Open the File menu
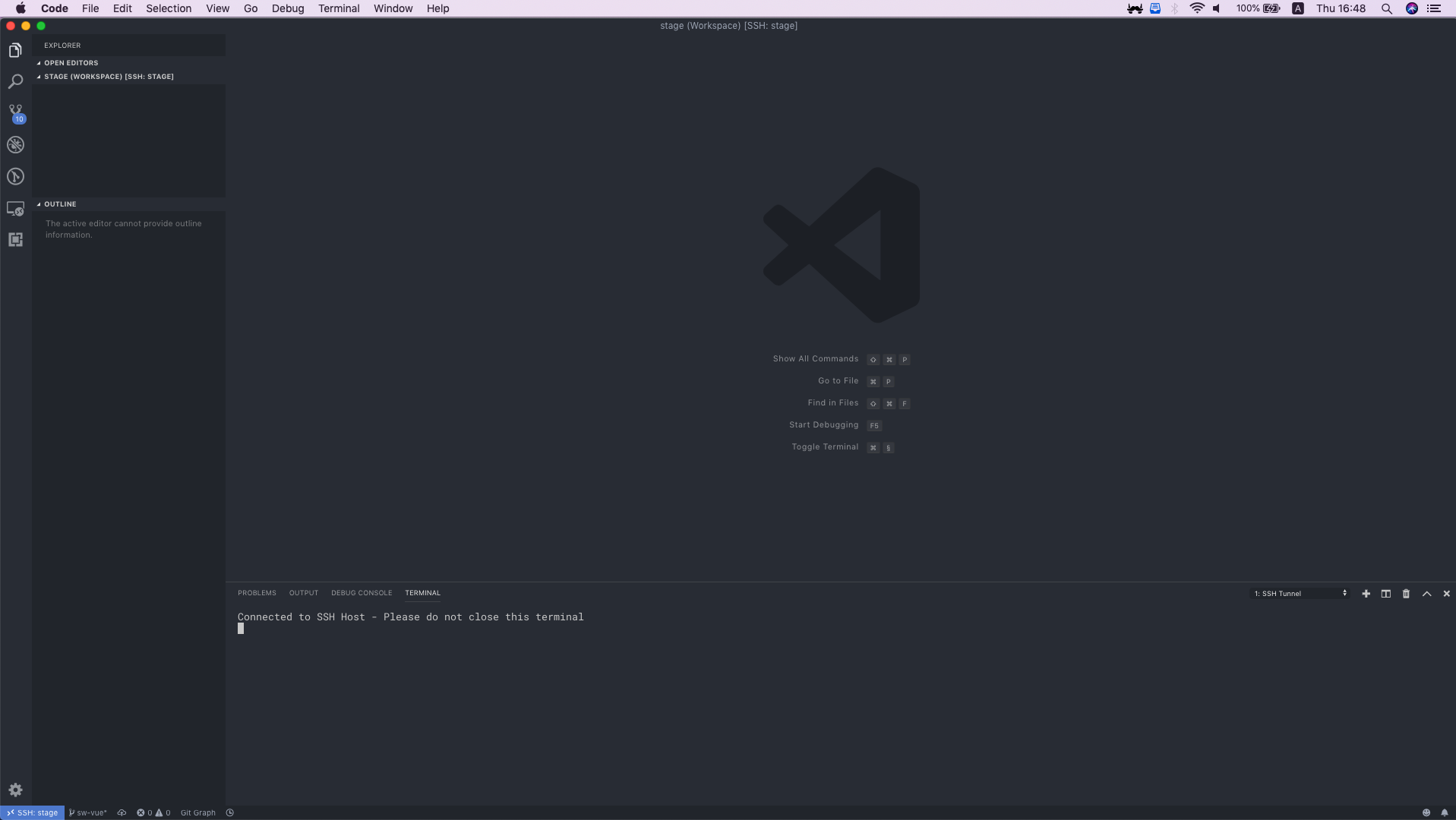The image size is (1456, 820). pos(90,8)
